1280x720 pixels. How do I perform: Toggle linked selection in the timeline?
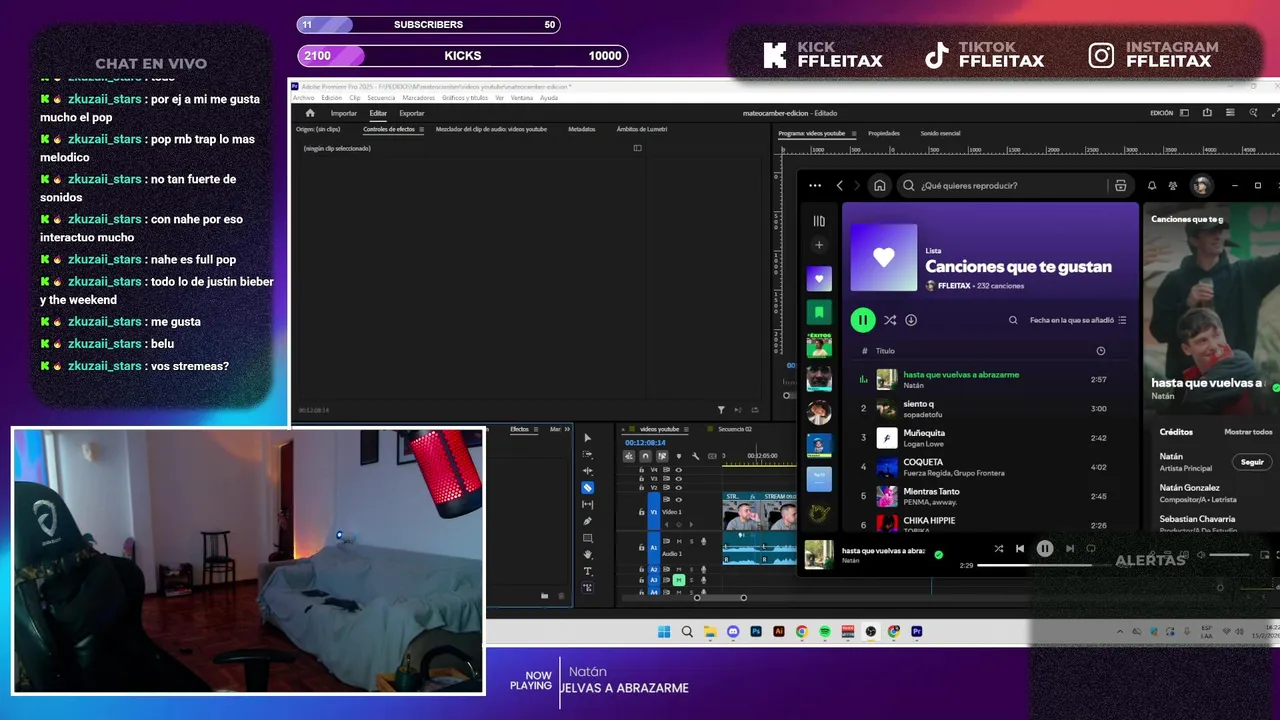tap(662, 456)
